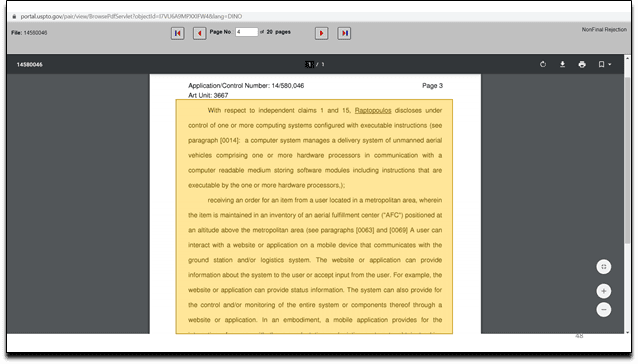
Task: Jump to last page button
Action: [344, 33]
